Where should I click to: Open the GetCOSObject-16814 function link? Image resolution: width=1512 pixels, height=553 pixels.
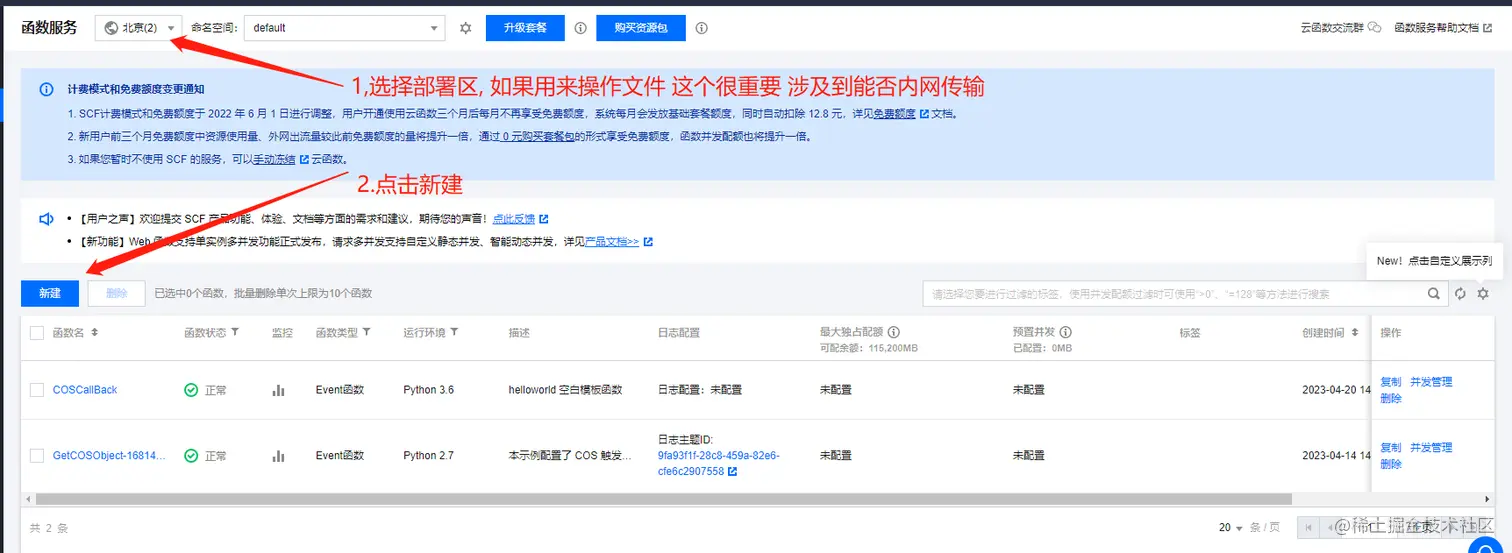coord(110,455)
